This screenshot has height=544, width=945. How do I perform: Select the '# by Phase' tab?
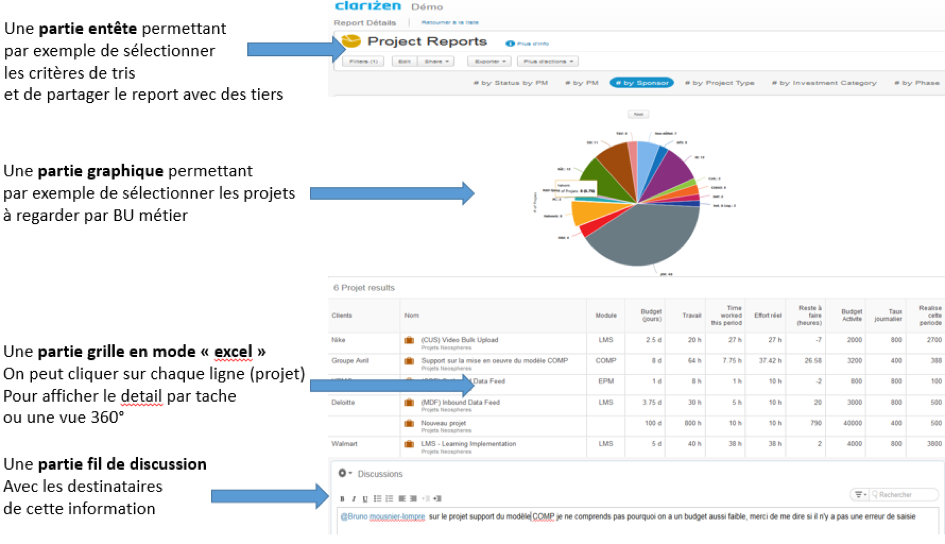(x=917, y=83)
